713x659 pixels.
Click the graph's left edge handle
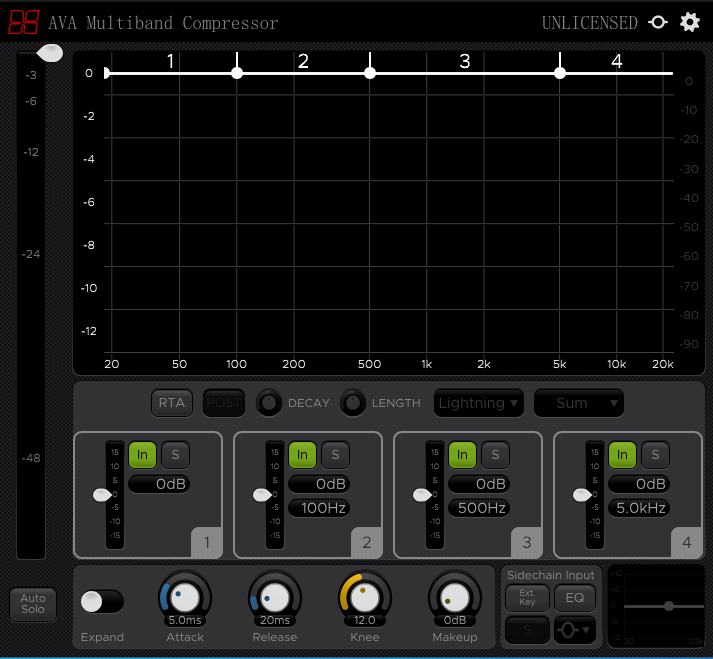pos(107,73)
